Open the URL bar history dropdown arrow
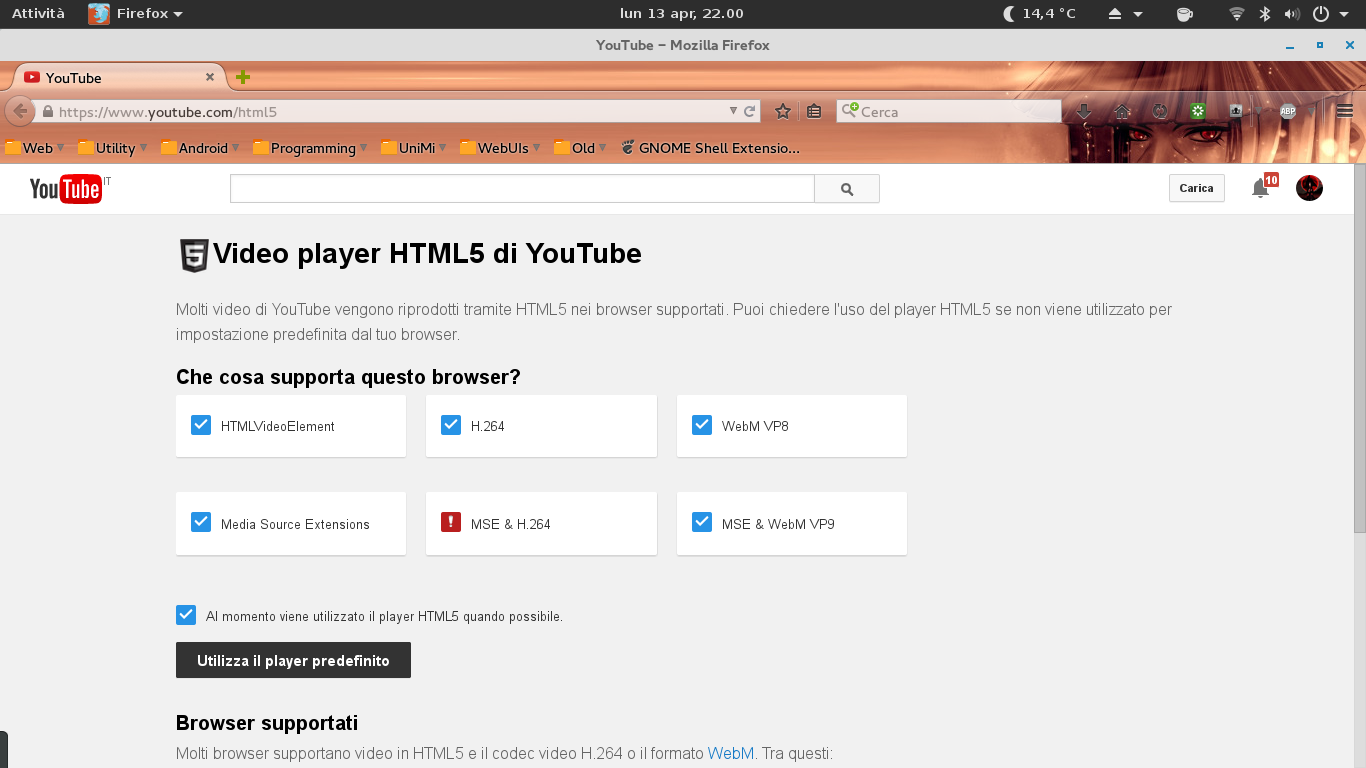 click(733, 112)
